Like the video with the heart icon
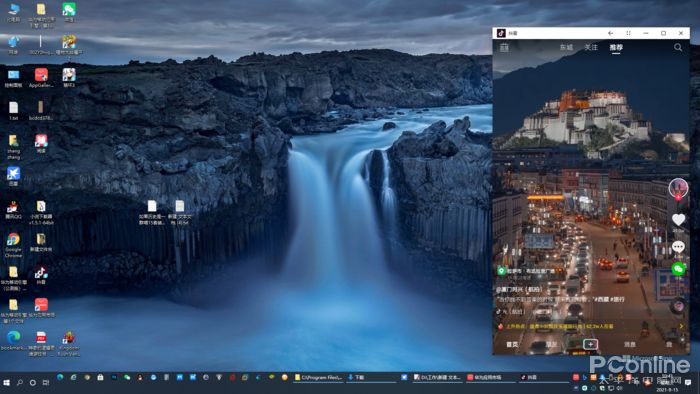Viewport: 700px width, 394px height. coord(678,220)
